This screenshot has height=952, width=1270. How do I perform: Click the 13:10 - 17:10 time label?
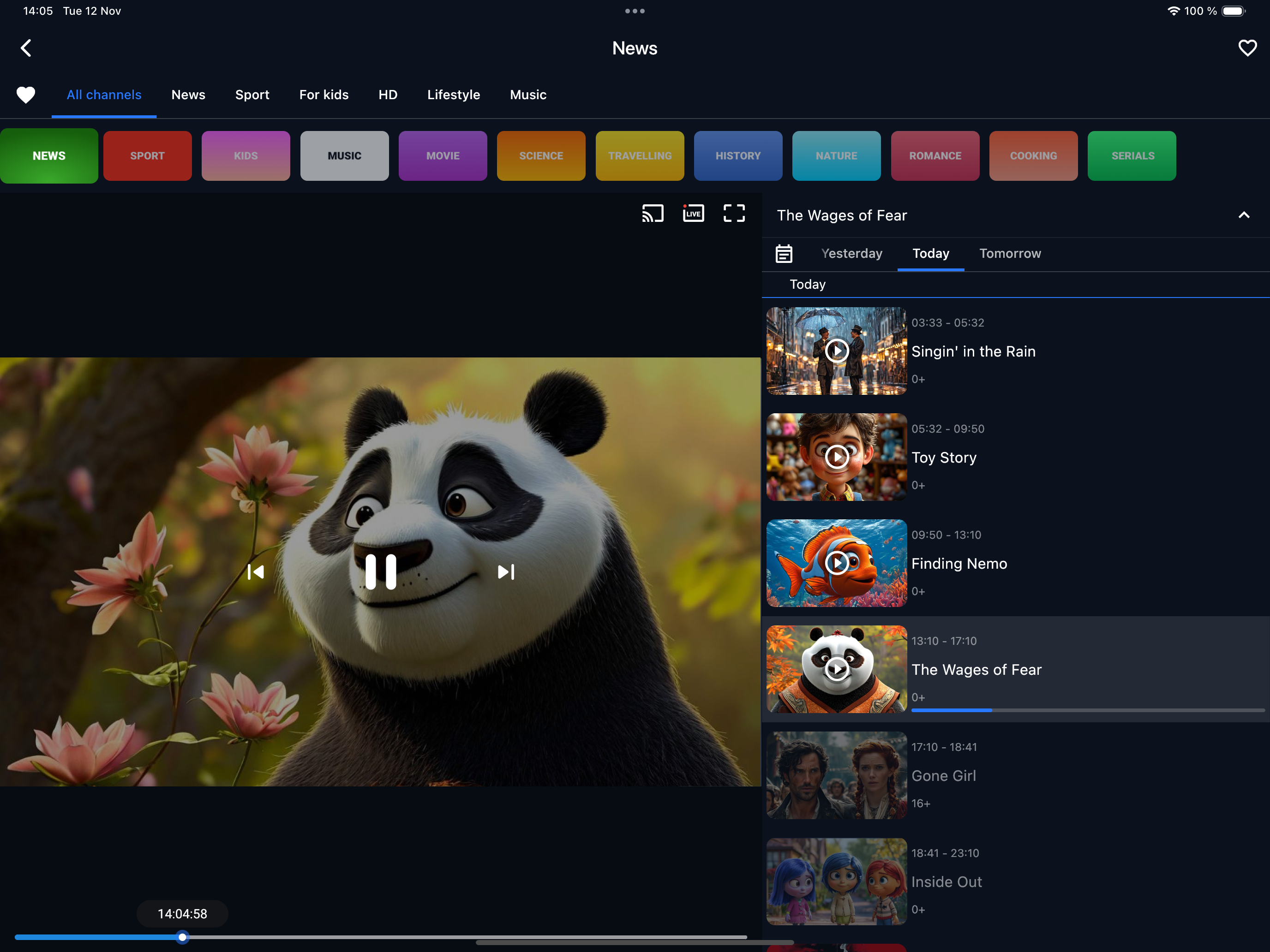[944, 641]
